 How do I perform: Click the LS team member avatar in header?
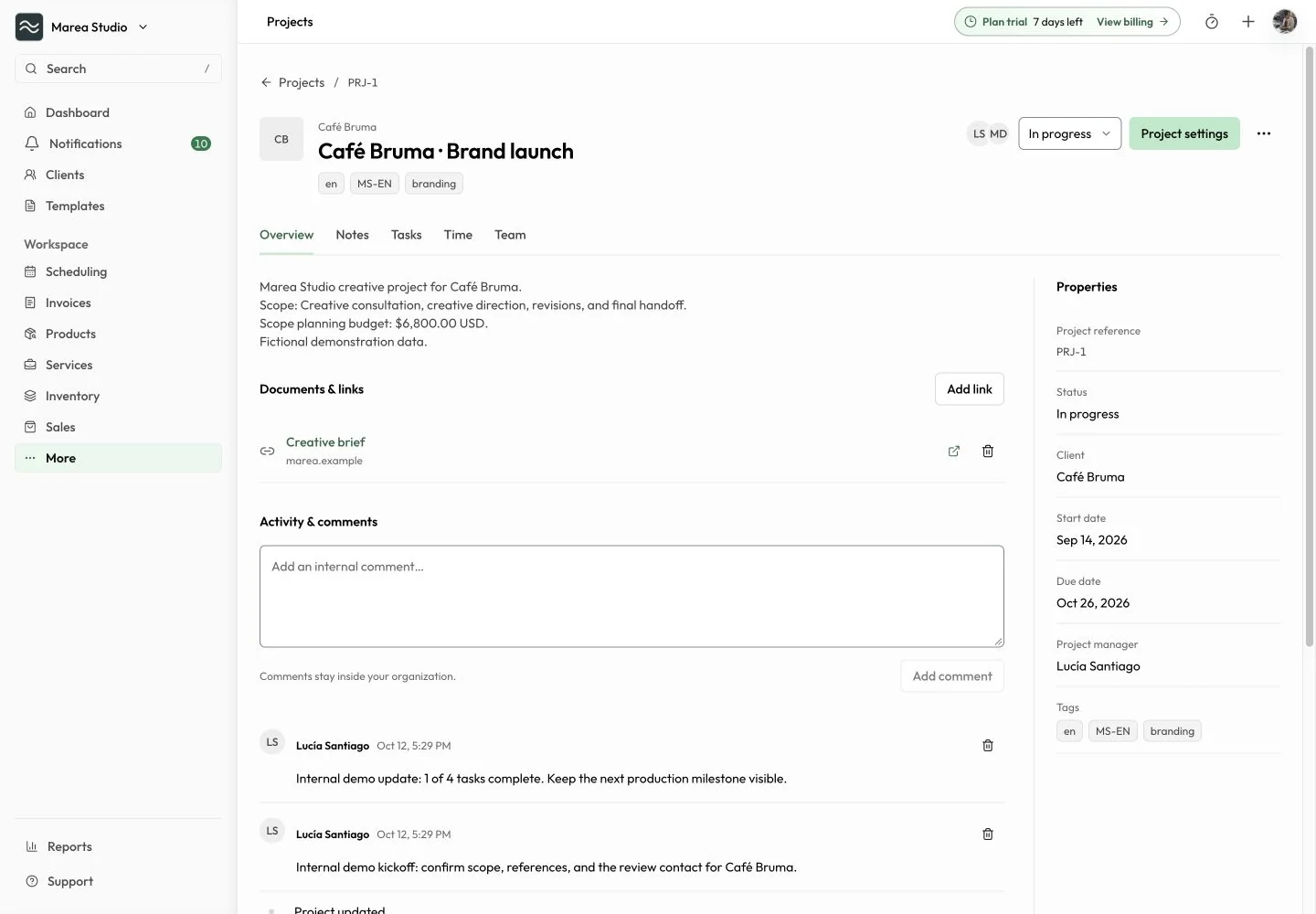pos(978,133)
